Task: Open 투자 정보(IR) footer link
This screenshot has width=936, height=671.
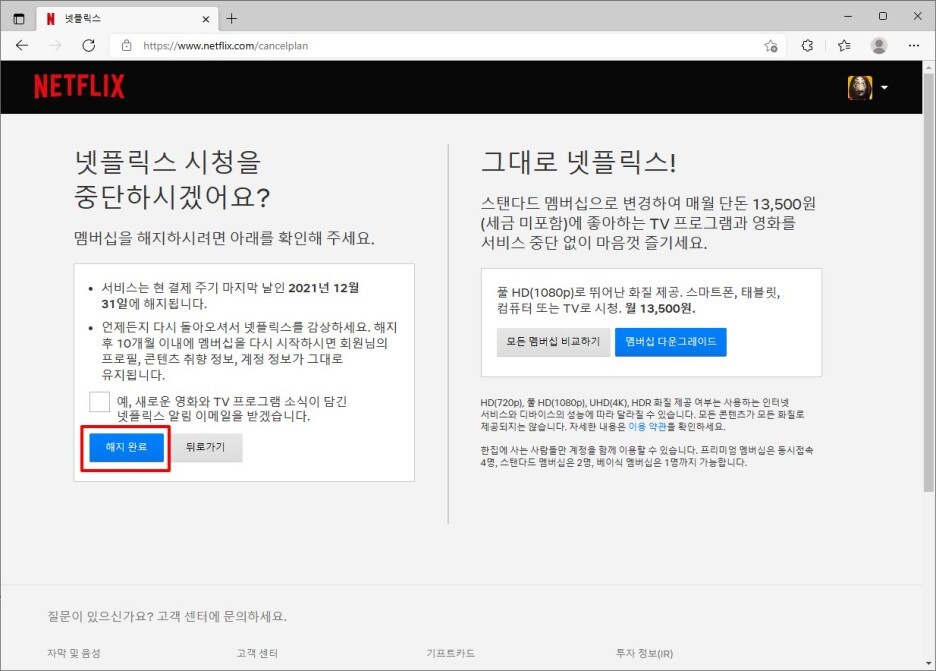Action: [645, 654]
